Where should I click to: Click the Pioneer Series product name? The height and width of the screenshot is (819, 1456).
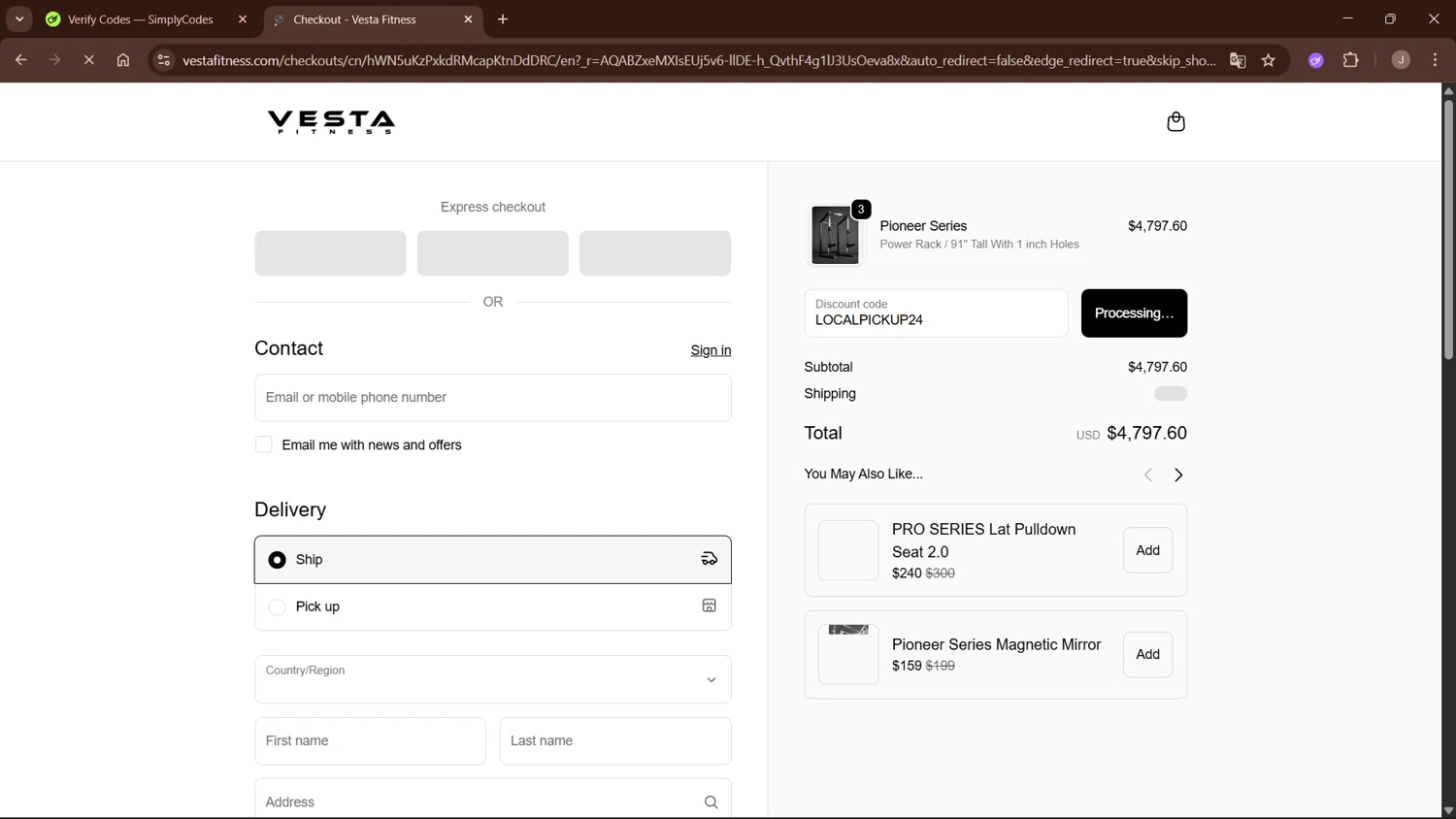(923, 226)
